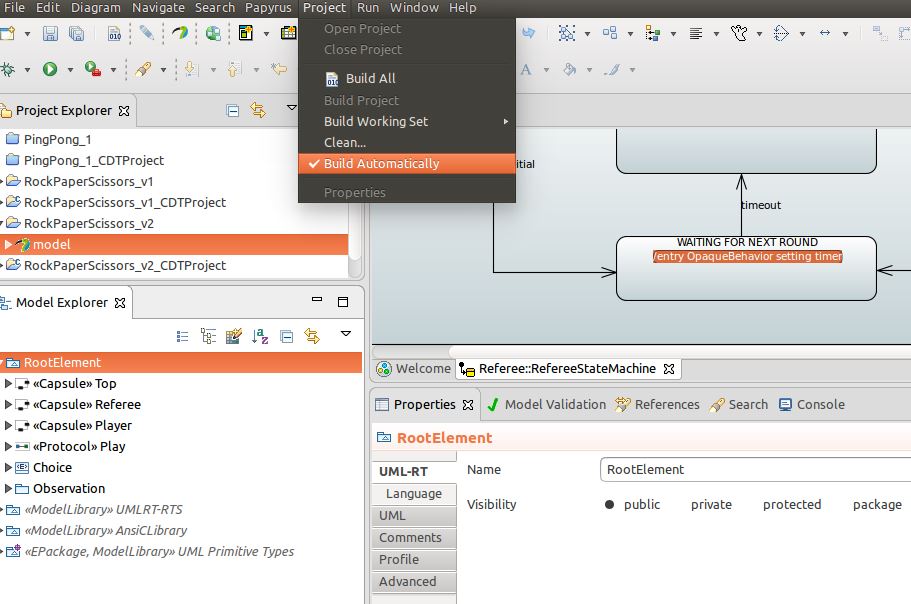Click the Next Annotation down-arrow icon
911x604 pixels.
190,69
